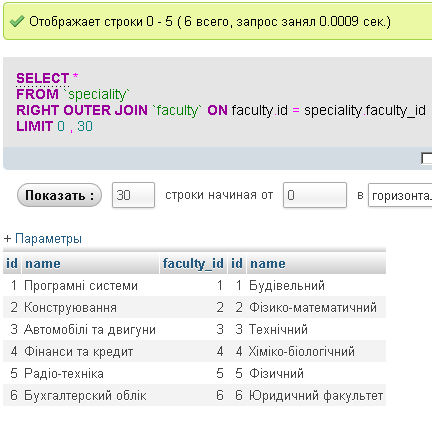432x421 pixels.
Task: Select the Фізико-математичний cell
Action: tap(313, 307)
